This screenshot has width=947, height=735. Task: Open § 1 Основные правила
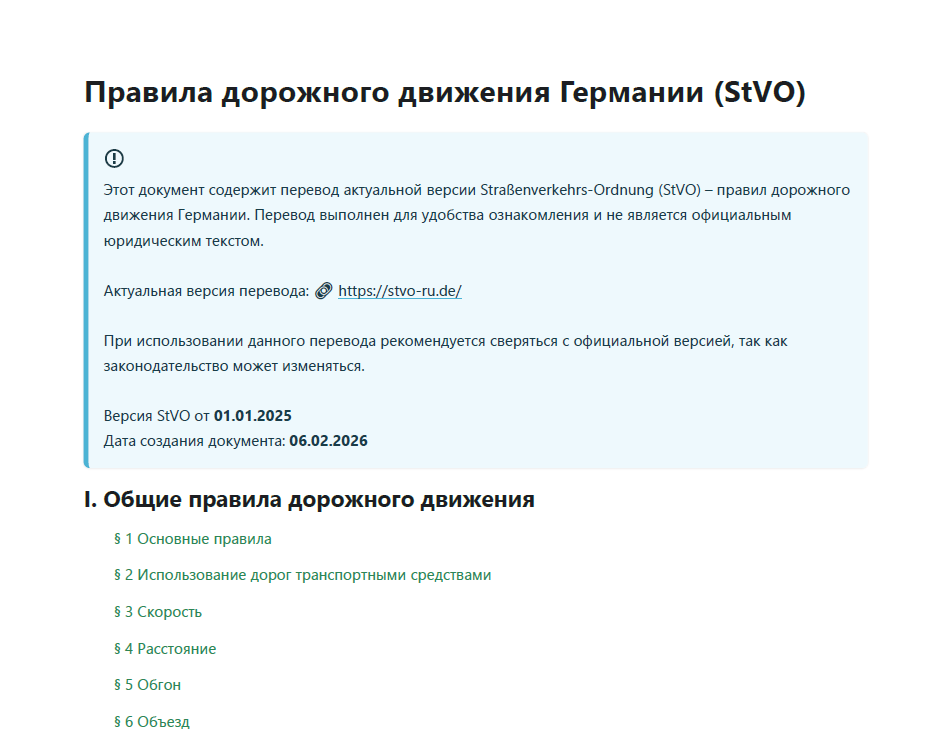tap(193, 539)
